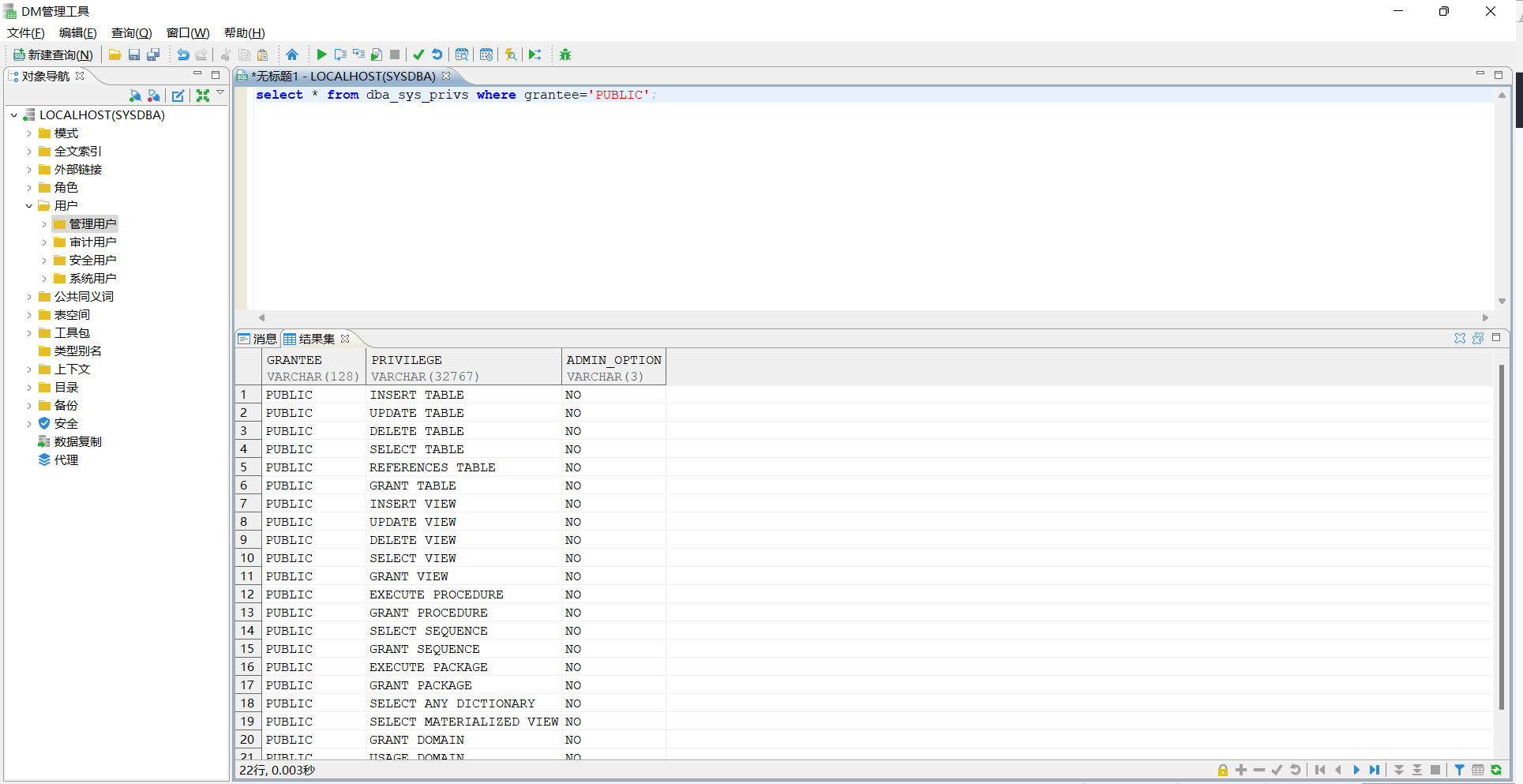The width and height of the screenshot is (1523, 784).
Task: Click the redo arrow in the toolbar
Action: (201, 54)
